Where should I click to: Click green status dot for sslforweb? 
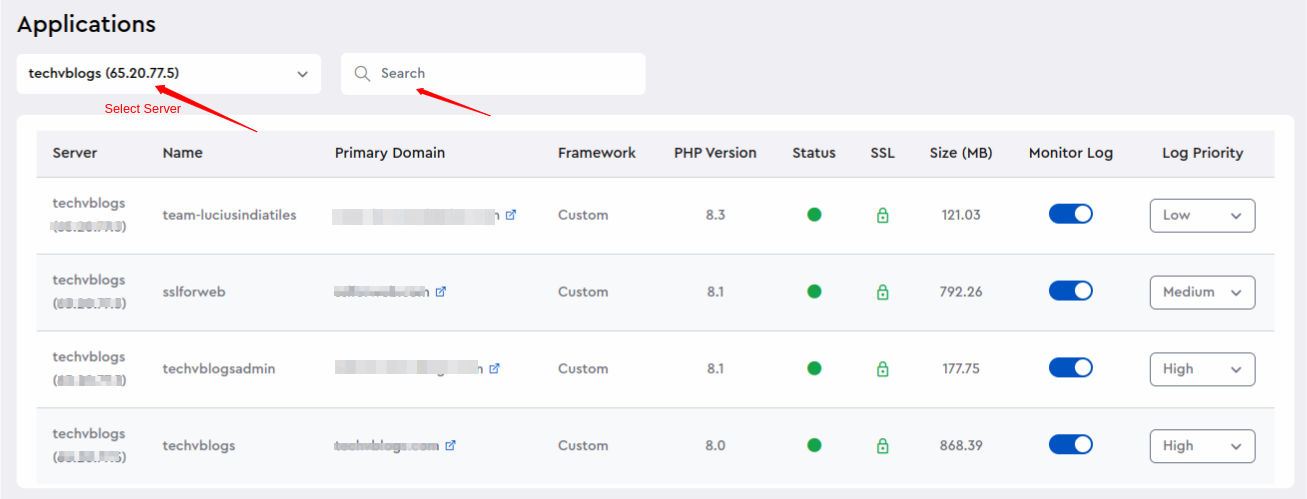(814, 291)
